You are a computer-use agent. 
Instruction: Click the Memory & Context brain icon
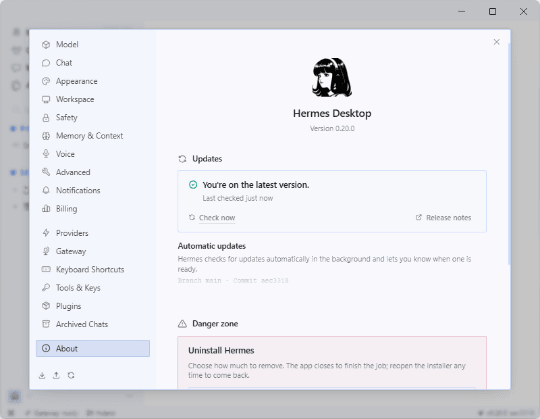46,136
